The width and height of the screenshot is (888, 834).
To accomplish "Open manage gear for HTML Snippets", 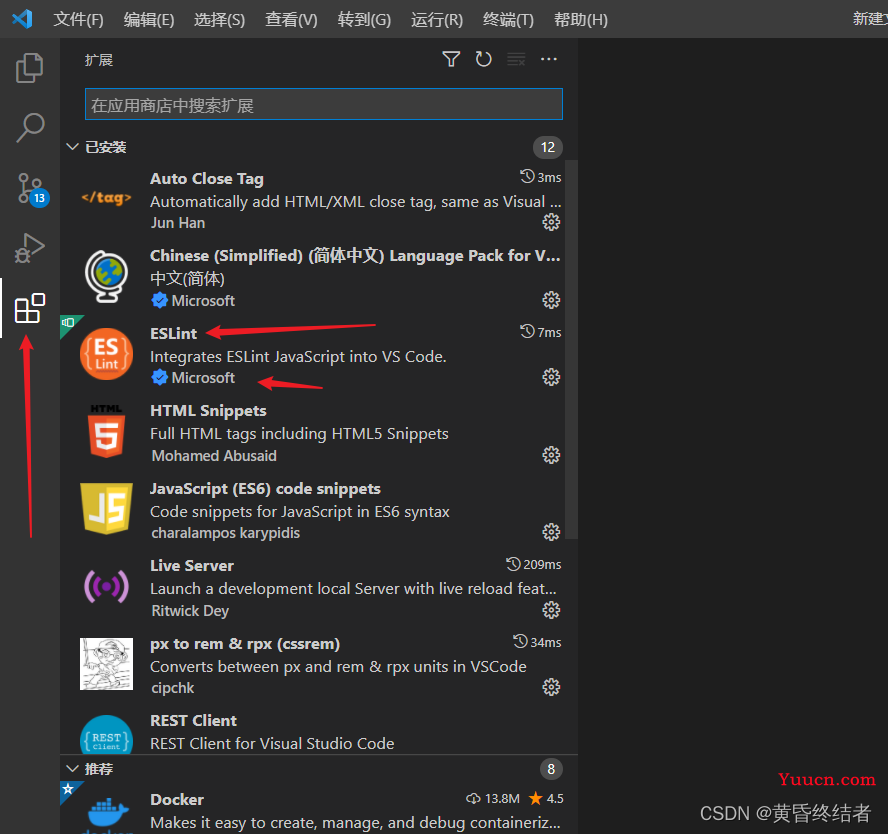I will (x=551, y=455).
